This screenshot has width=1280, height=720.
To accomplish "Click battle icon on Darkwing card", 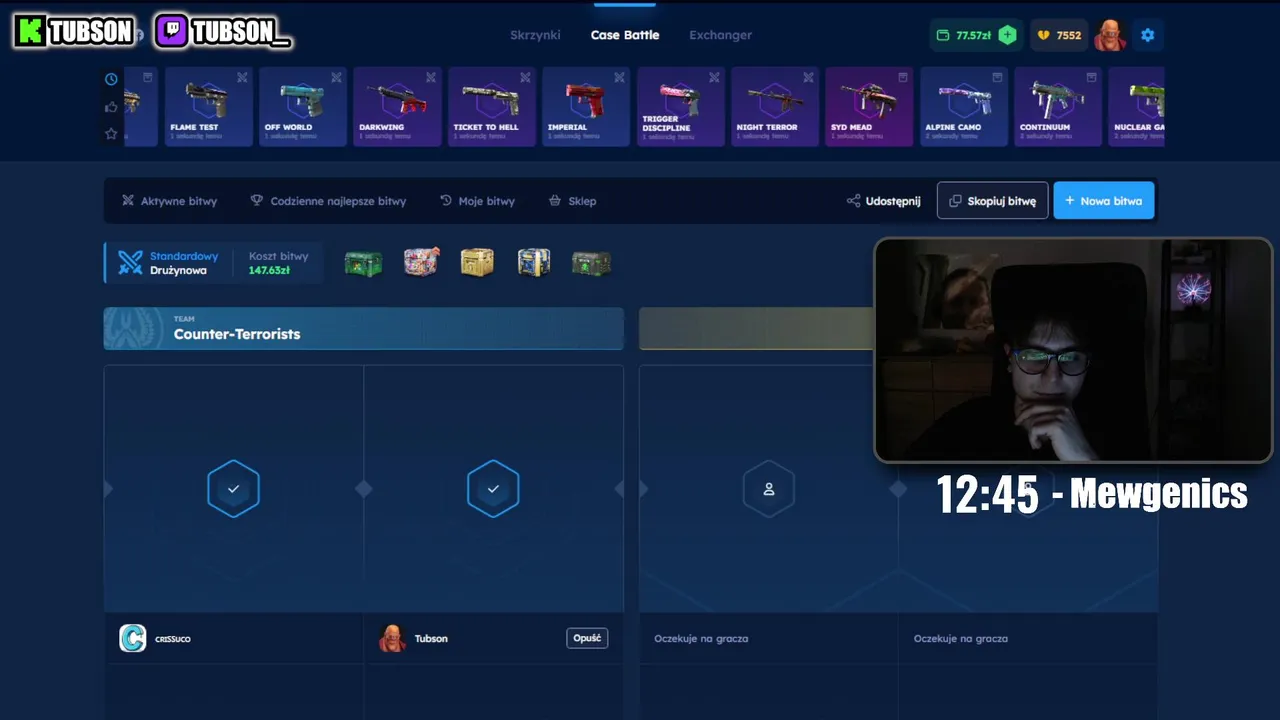I will point(431,77).
